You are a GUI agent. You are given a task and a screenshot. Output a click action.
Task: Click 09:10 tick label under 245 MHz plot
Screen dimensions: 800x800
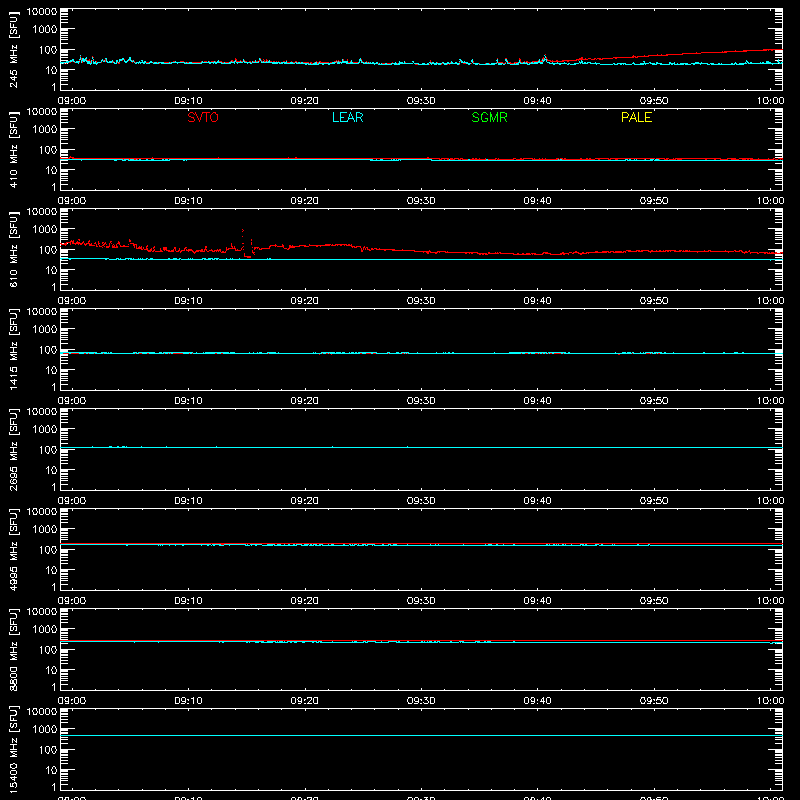coord(188,101)
